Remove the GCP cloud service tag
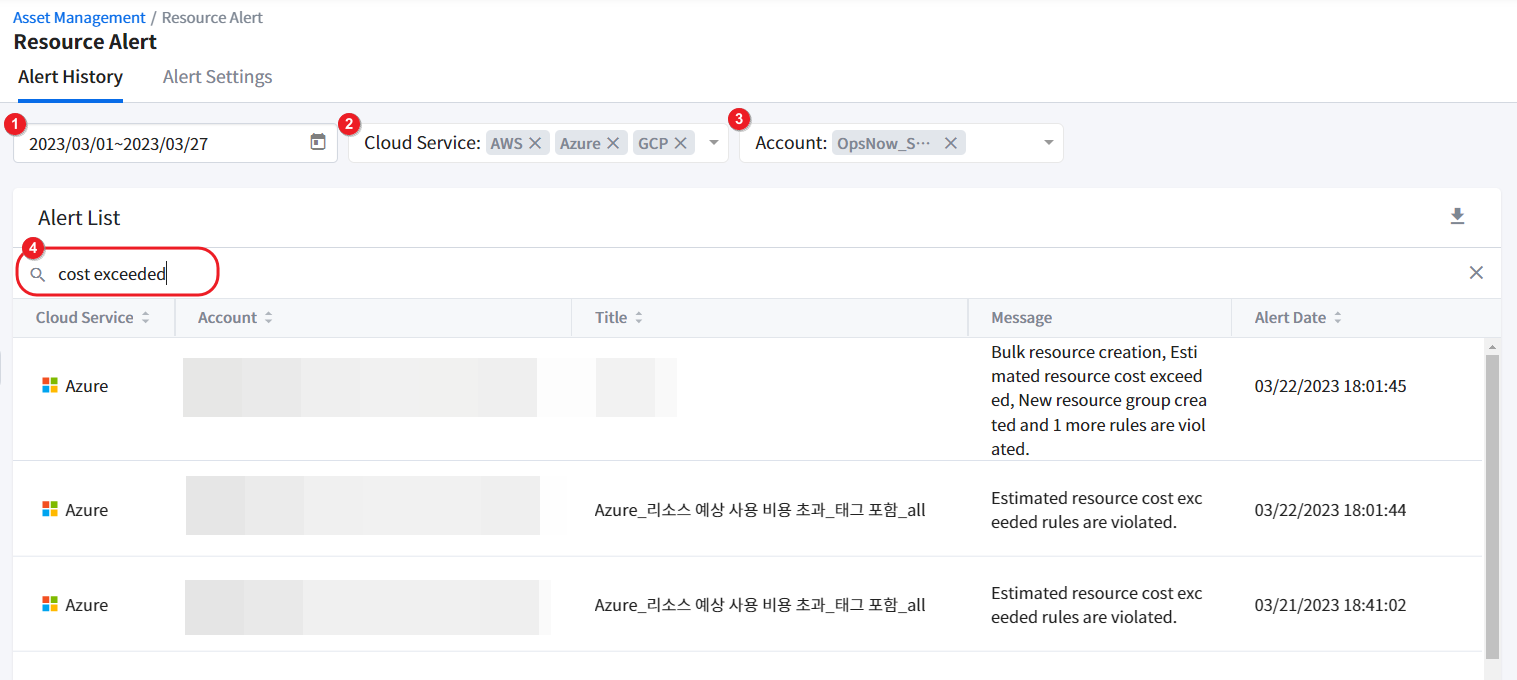This screenshot has width=1517, height=680. tap(680, 143)
